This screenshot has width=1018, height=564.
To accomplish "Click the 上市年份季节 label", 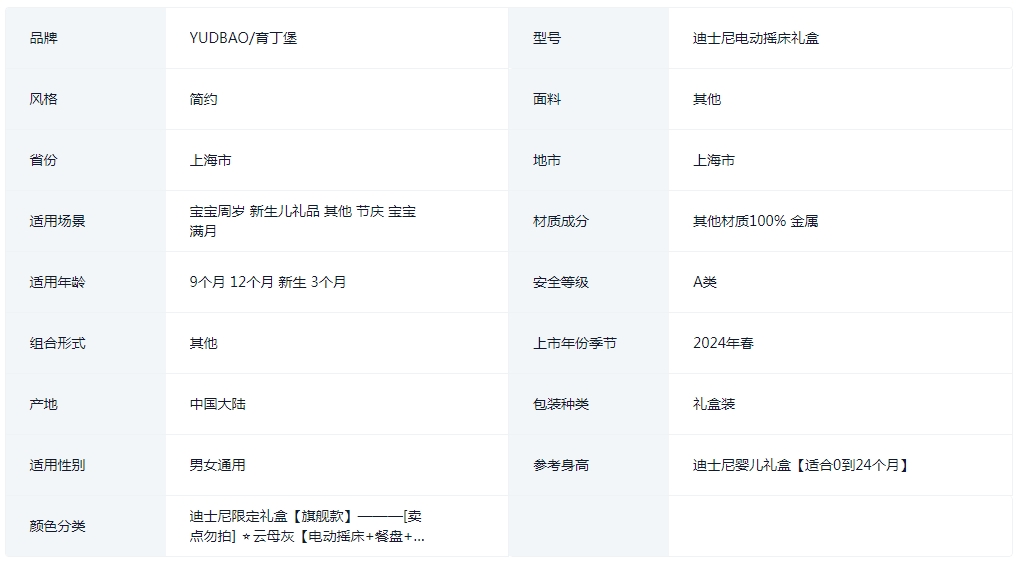I will pyautogui.click(x=575, y=343).
